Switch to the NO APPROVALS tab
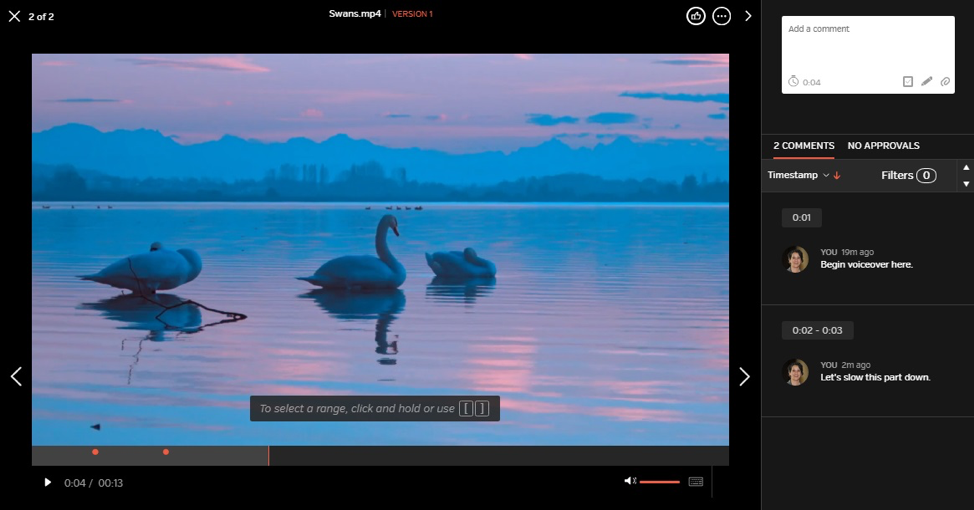The height and width of the screenshot is (510, 974). 883,146
